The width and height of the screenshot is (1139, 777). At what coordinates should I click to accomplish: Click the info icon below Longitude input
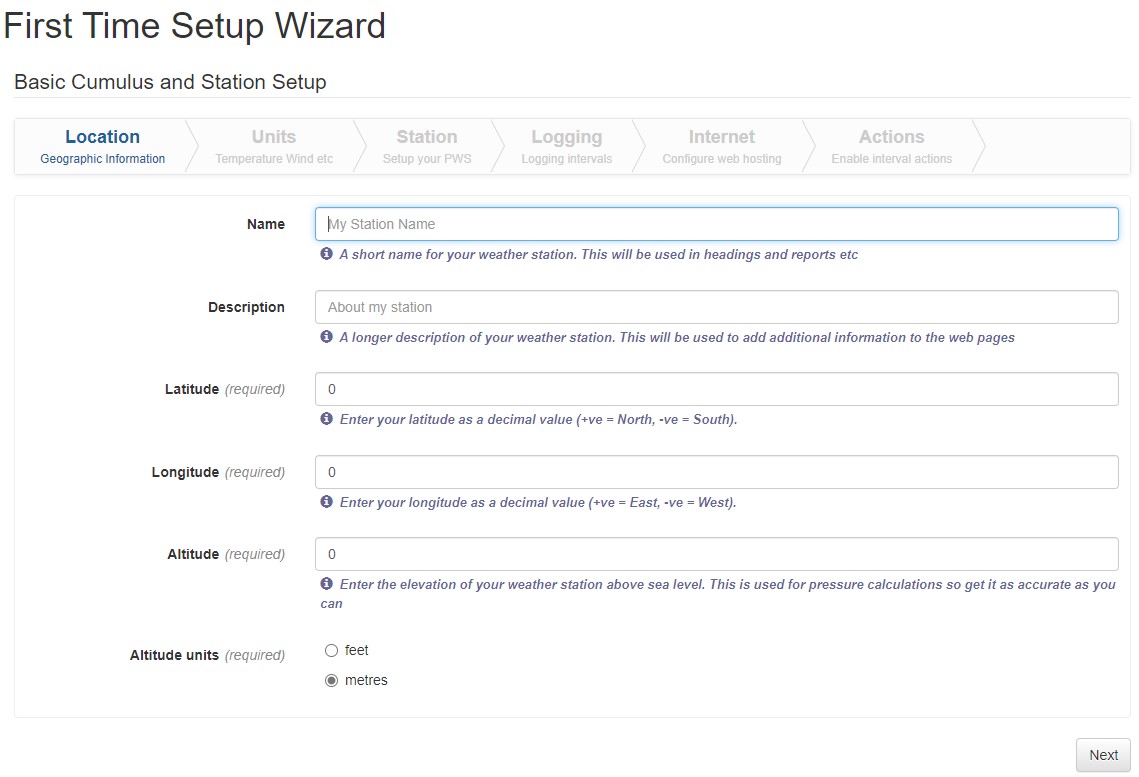pos(326,502)
